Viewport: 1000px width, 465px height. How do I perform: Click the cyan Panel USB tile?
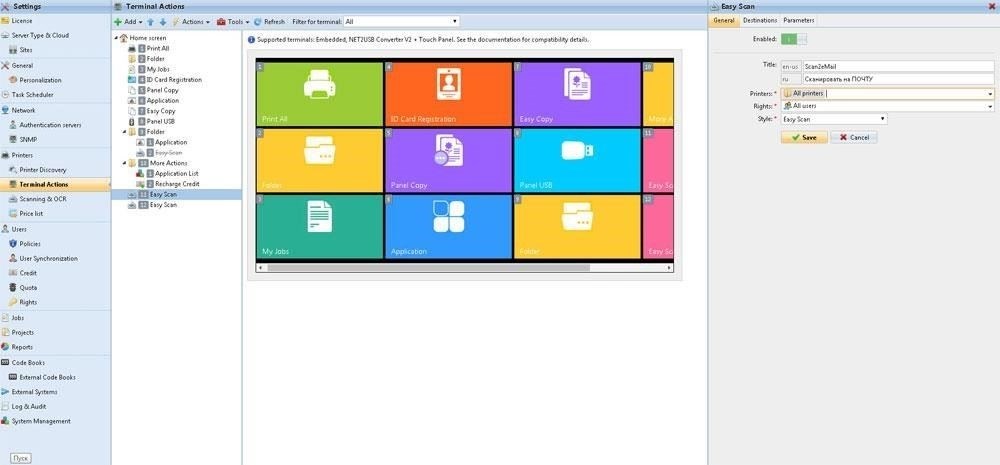coord(577,160)
